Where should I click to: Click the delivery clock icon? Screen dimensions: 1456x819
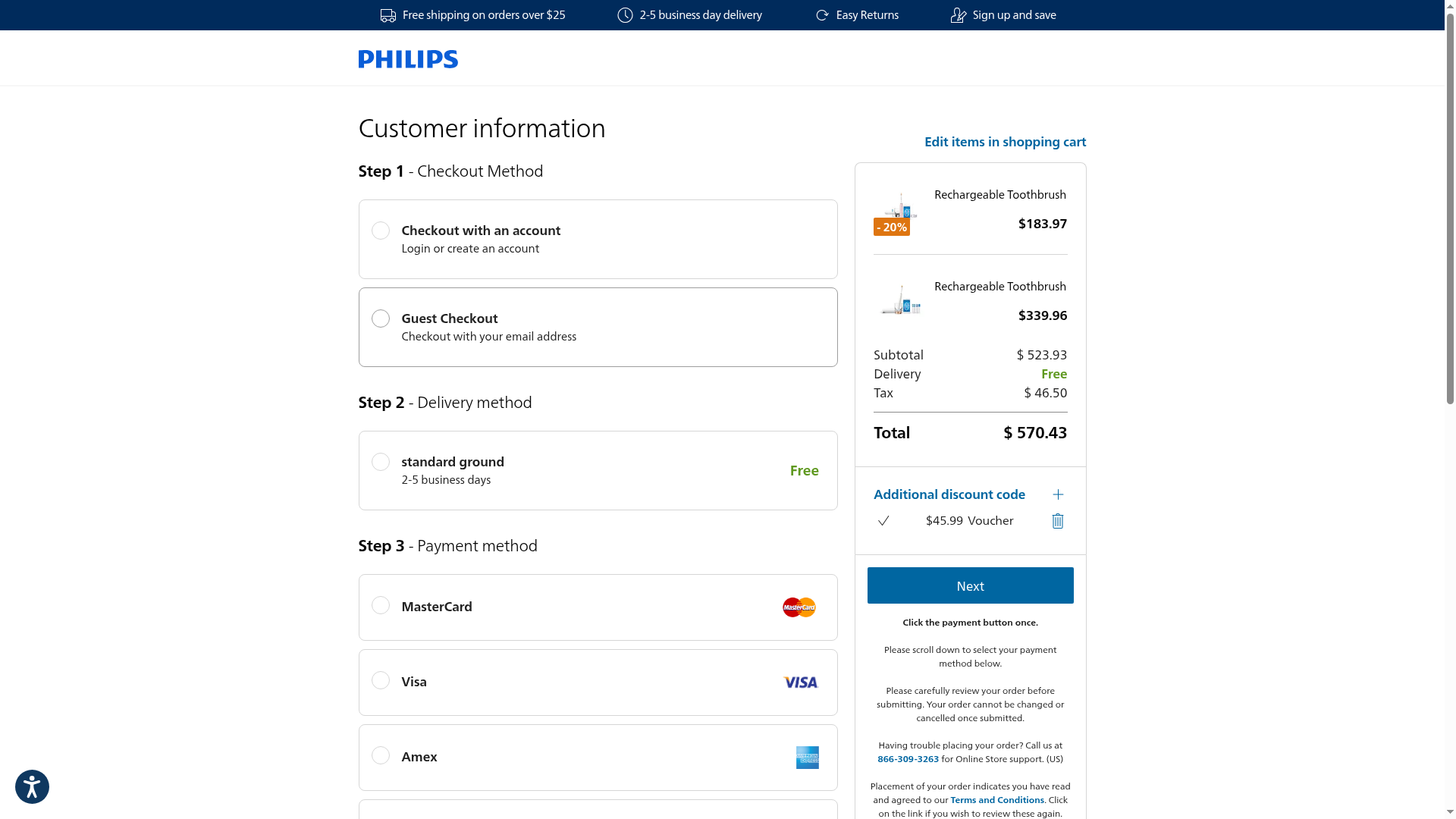[x=625, y=15]
